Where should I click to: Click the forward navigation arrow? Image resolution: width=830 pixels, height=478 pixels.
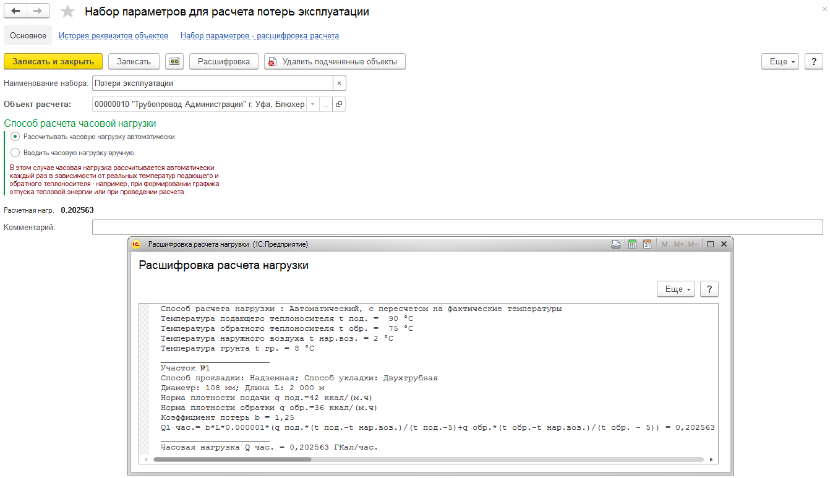point(39,11)
